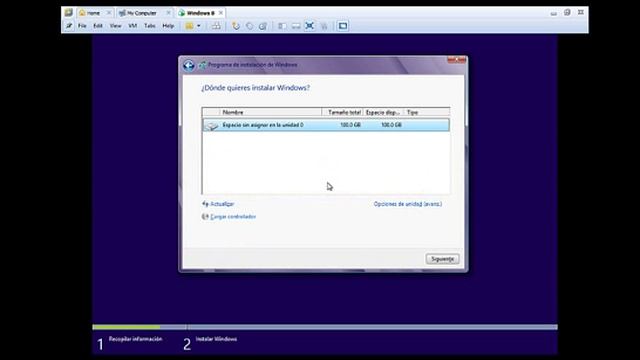Minimize the VMware window
This screenshot has width=640, height=360.
553,13
